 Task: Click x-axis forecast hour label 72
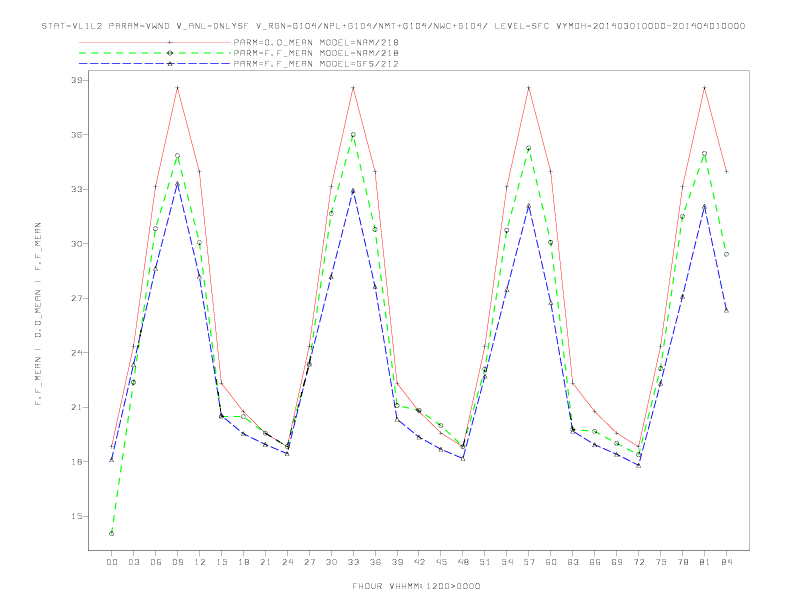tap(639, 562)
